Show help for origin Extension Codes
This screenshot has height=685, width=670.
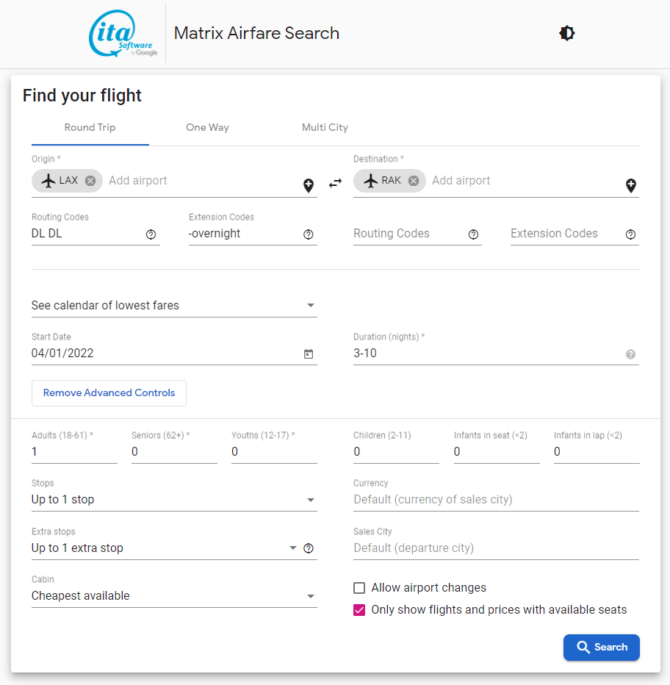point(308,235)
